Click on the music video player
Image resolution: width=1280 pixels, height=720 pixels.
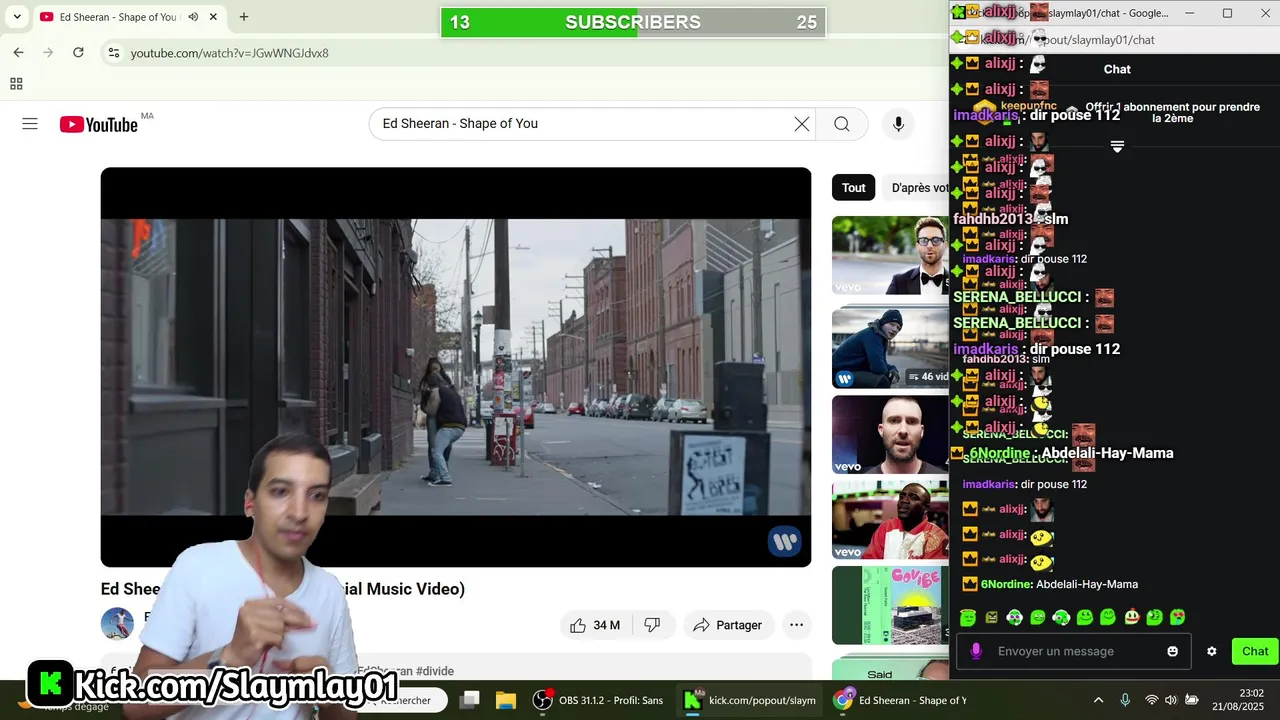(456, 367)
